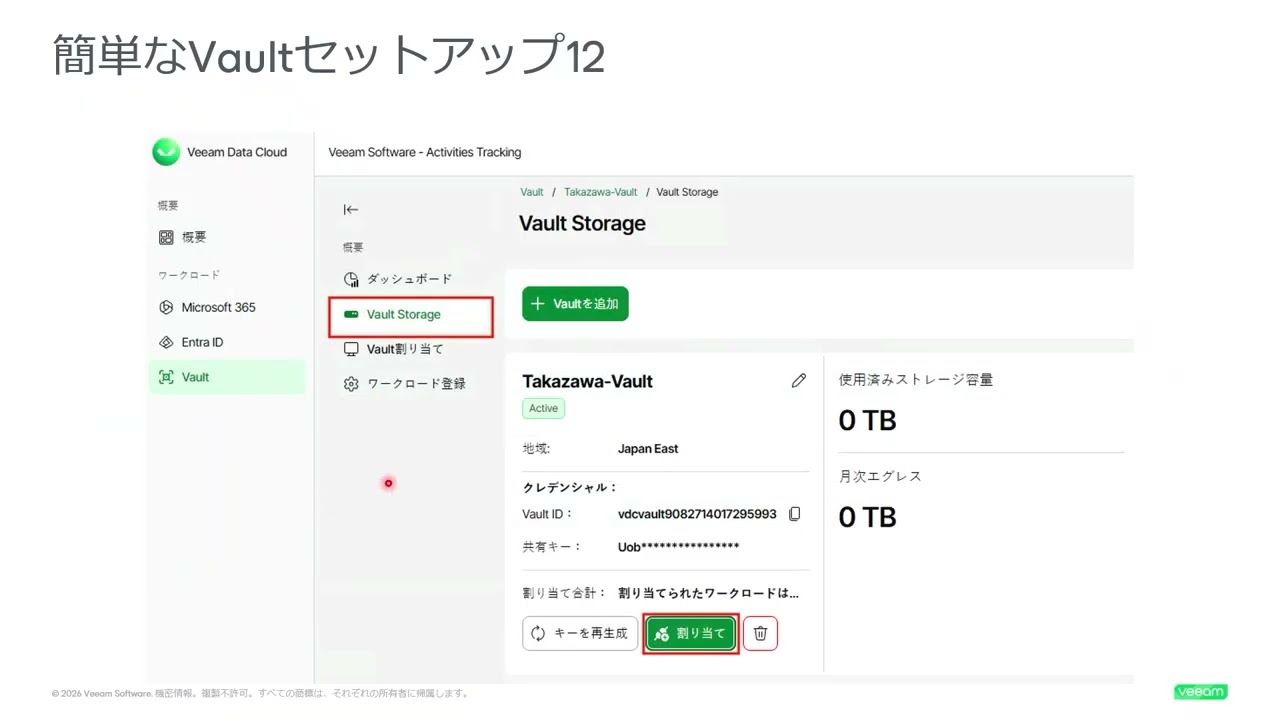Image resolution: width=1280 pixels, height=720 pixels.
Task: Click the plus icon in Vaultを追加
Action: point(538,304)
